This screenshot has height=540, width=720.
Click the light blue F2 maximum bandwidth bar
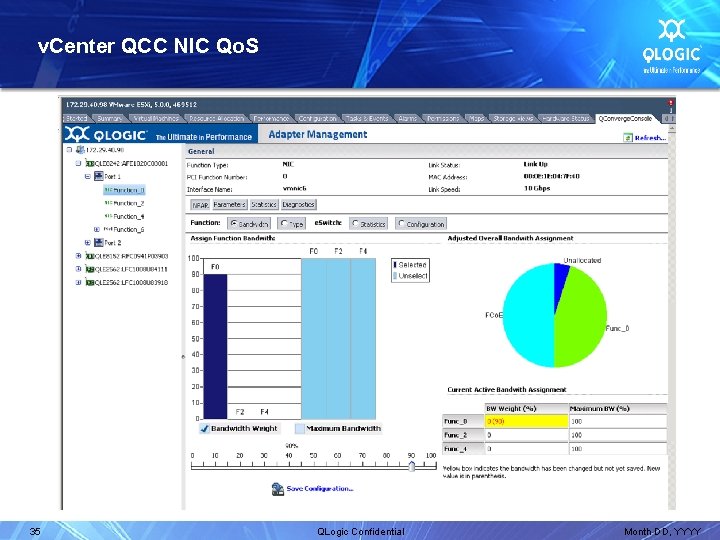tap(338, 338)
